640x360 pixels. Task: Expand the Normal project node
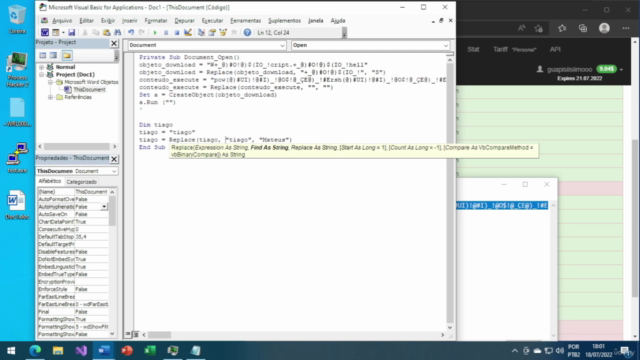pos(41,67)
